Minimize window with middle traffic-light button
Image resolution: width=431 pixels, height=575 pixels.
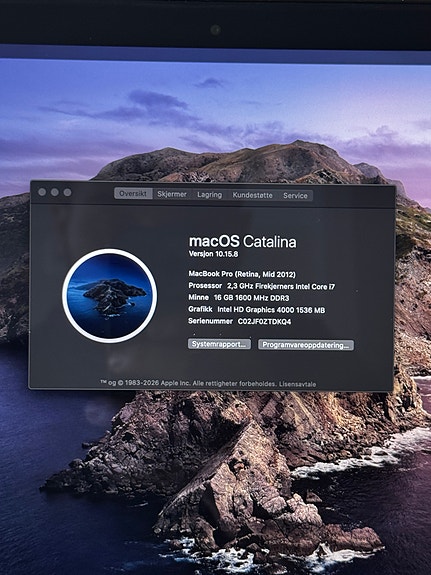(x=55, y=192)
